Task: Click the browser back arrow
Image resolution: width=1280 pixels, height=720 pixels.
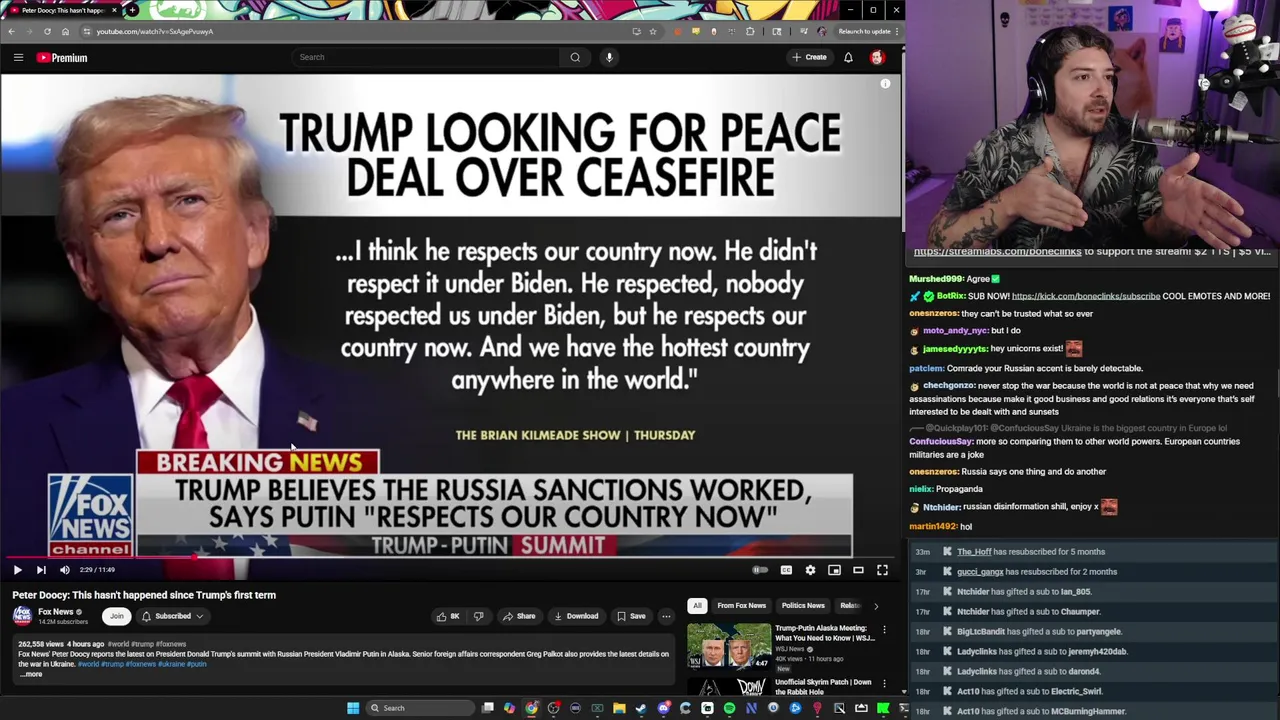Action: click(x=11, y=31)
